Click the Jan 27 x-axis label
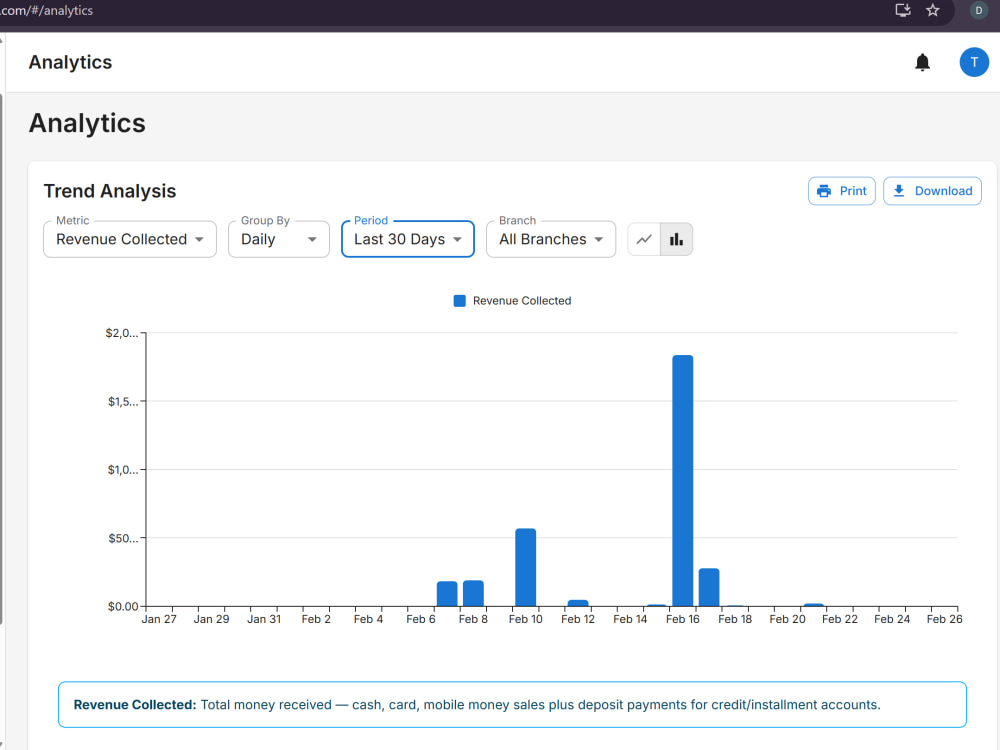The width and height of the screenshot is (1000, 750). (159, 619)
